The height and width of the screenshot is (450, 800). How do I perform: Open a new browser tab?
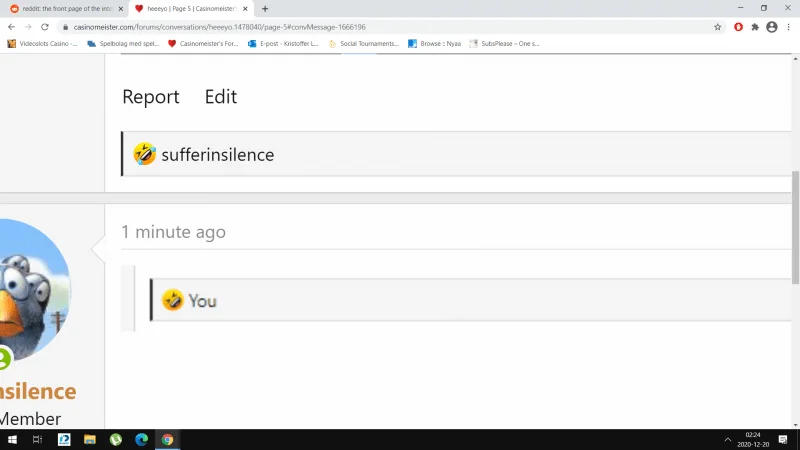click(265, 9)
